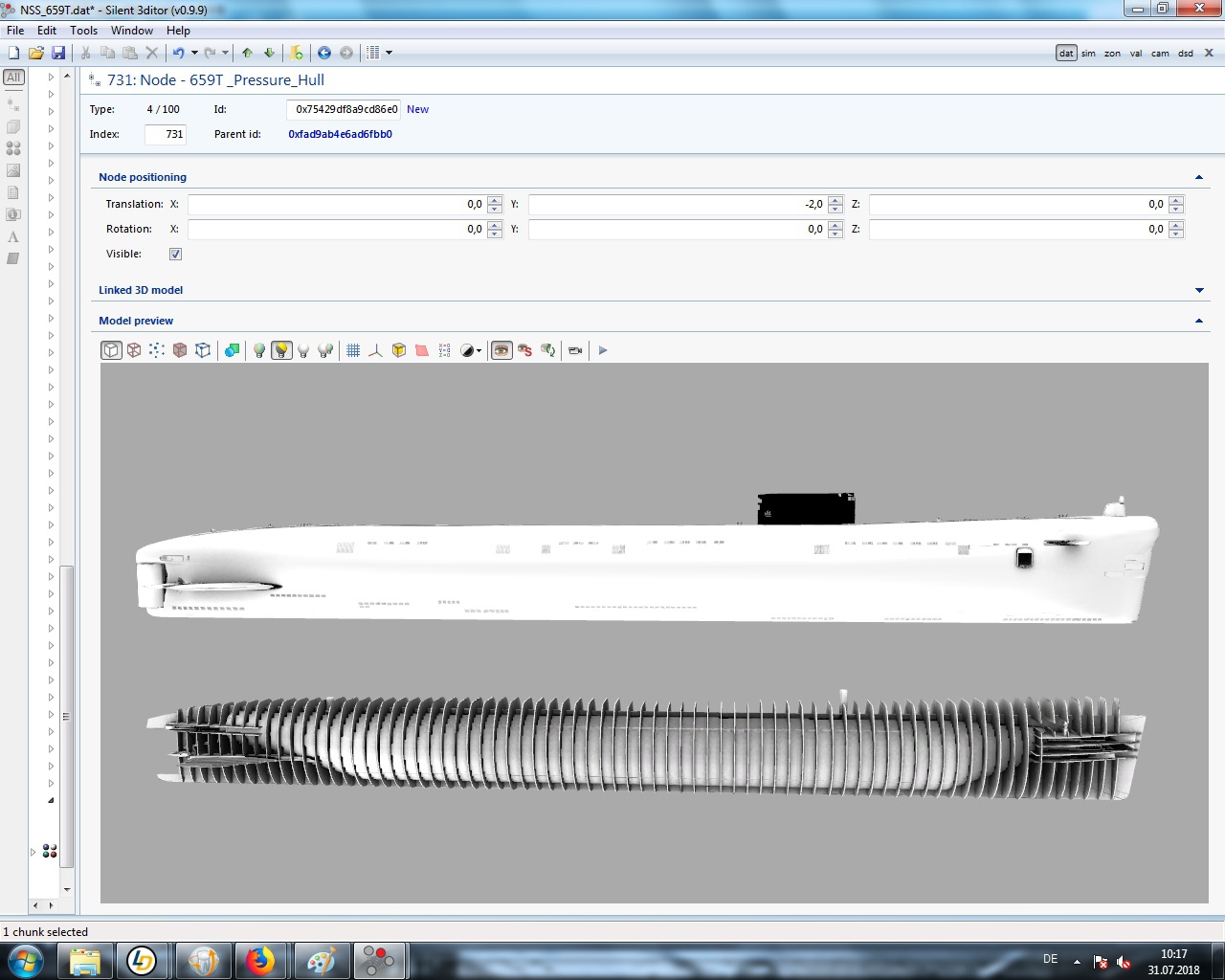This screenshot has height=980, width=1225.
Task: Switch to the sim file view
Action: coord(1088,54)
